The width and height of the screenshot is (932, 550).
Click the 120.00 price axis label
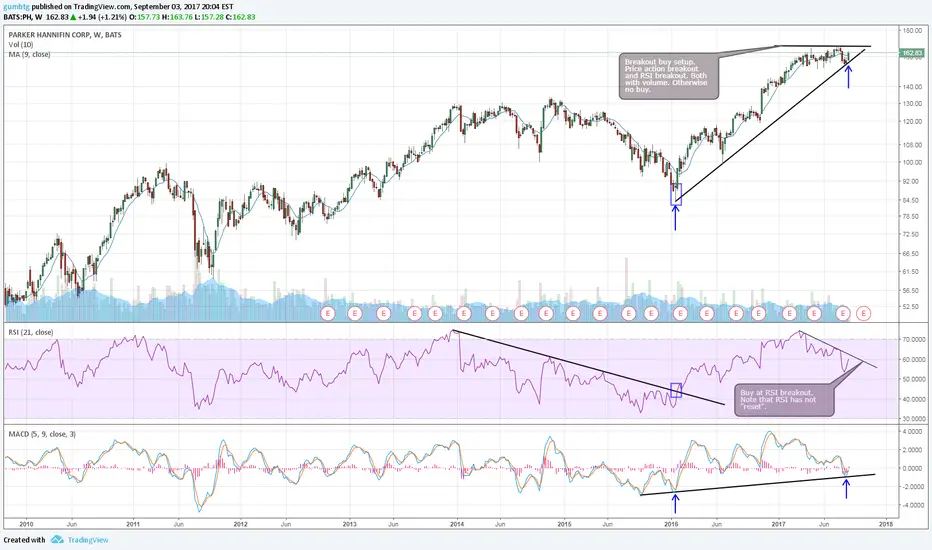(x=912, y=122)
